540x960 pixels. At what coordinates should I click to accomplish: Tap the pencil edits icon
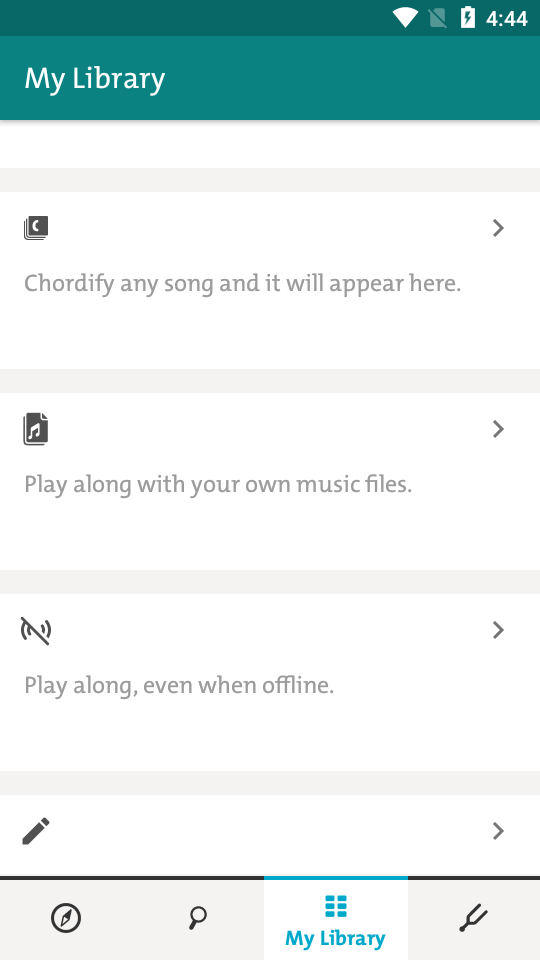pyautogui.click(x=36, y=831)
